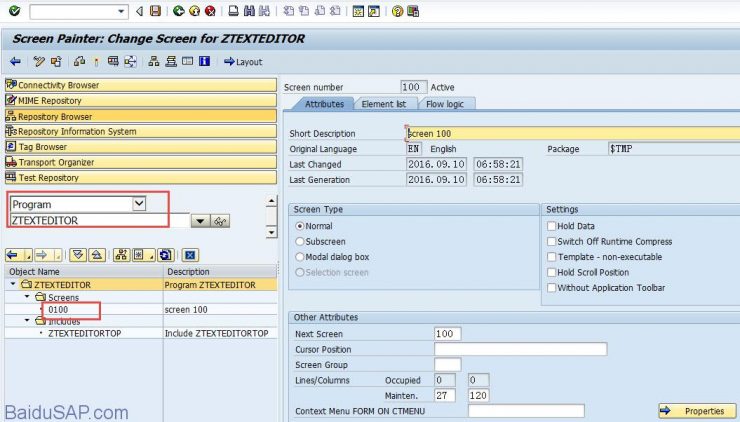Click the blue Information 'i' icon
Viewport: 740px width, 422px height.
[x=204, y=61]
